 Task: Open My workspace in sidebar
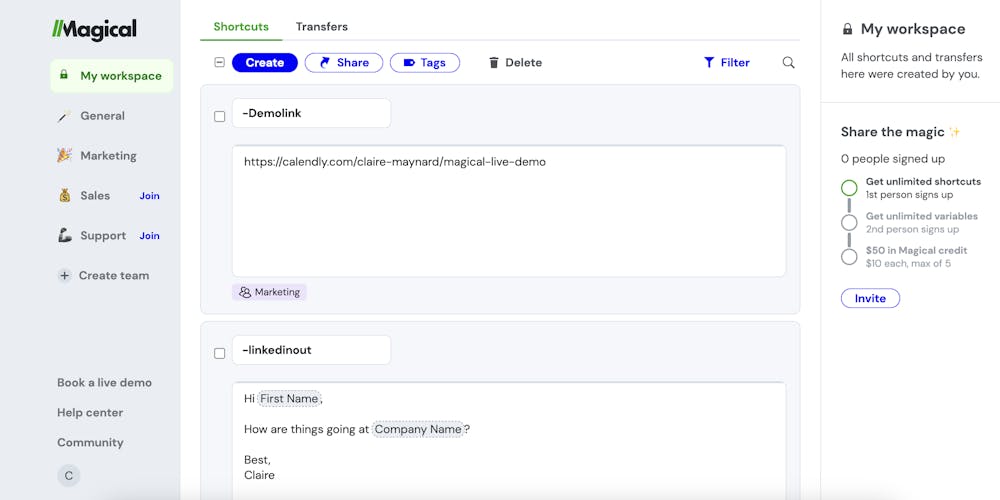tap(112, 76)
